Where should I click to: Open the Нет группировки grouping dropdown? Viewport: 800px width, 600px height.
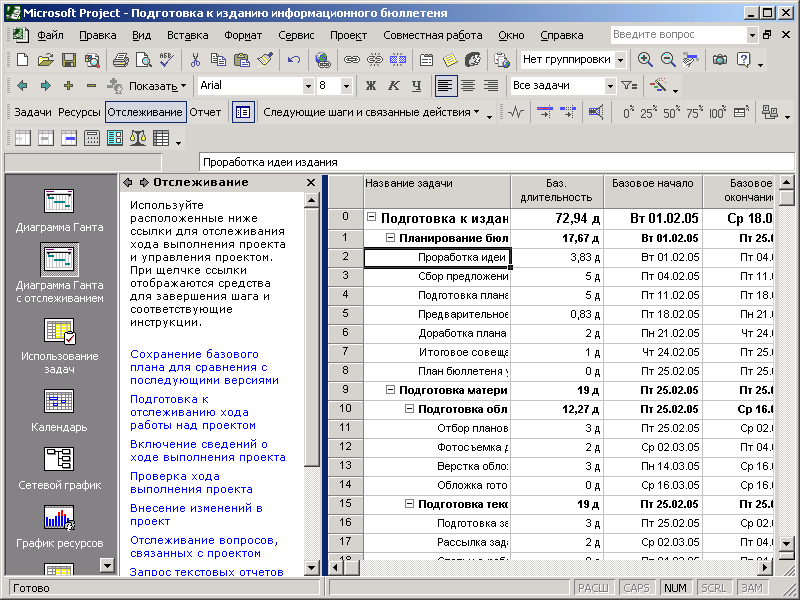(620, 60)
